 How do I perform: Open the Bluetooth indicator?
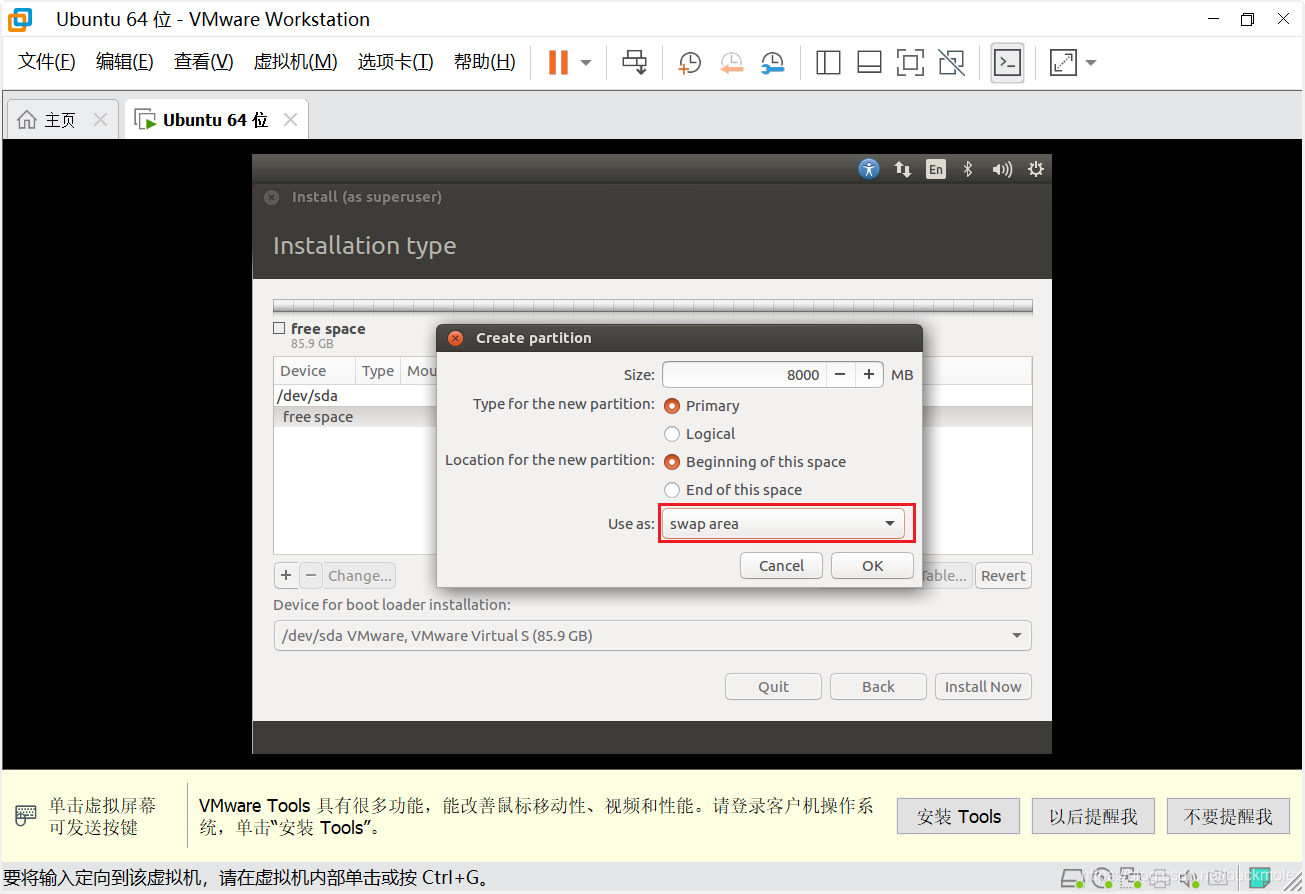[x=968, y=169]
